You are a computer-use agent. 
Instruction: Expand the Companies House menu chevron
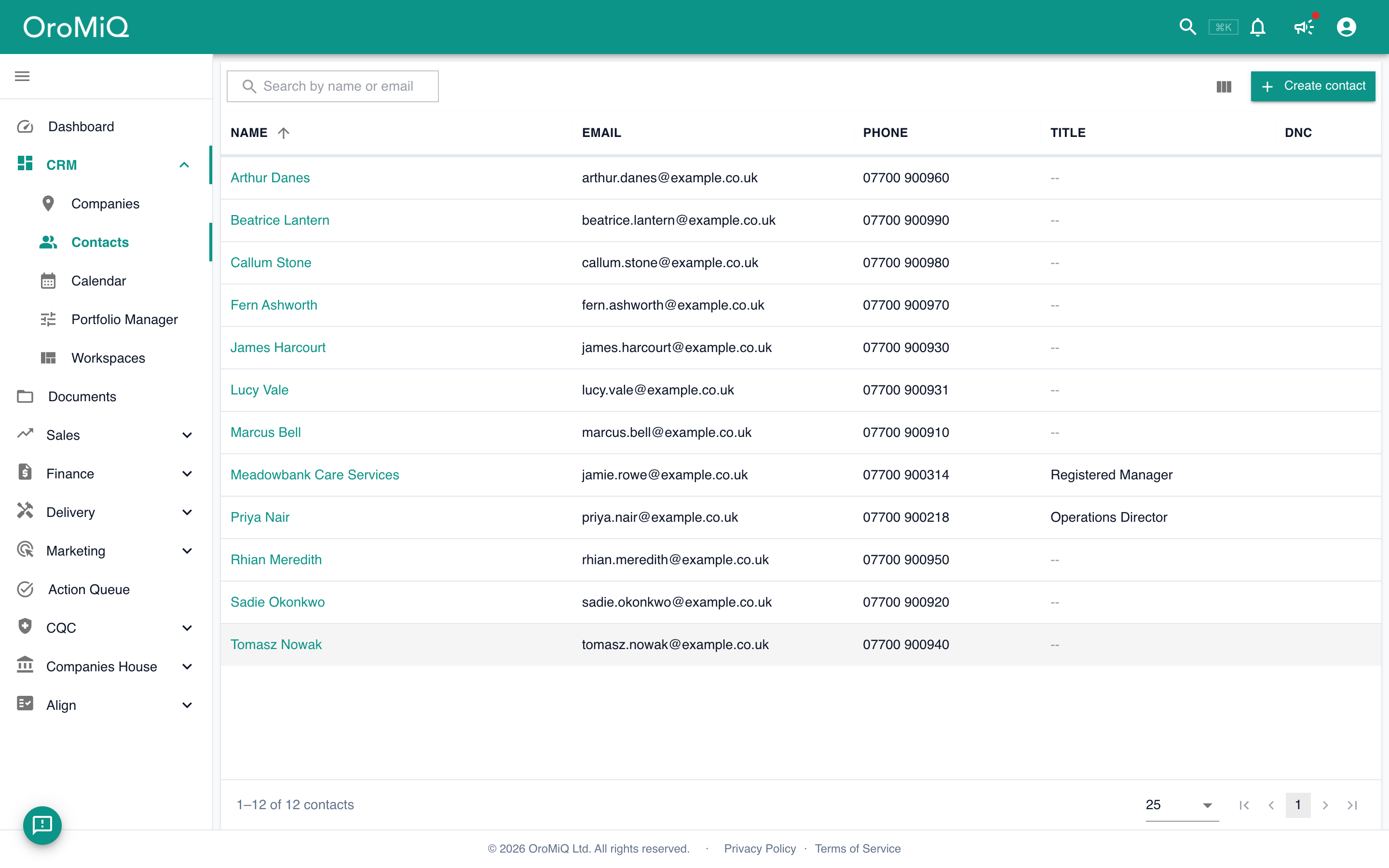pyautogui.click(x=187, y=666)
